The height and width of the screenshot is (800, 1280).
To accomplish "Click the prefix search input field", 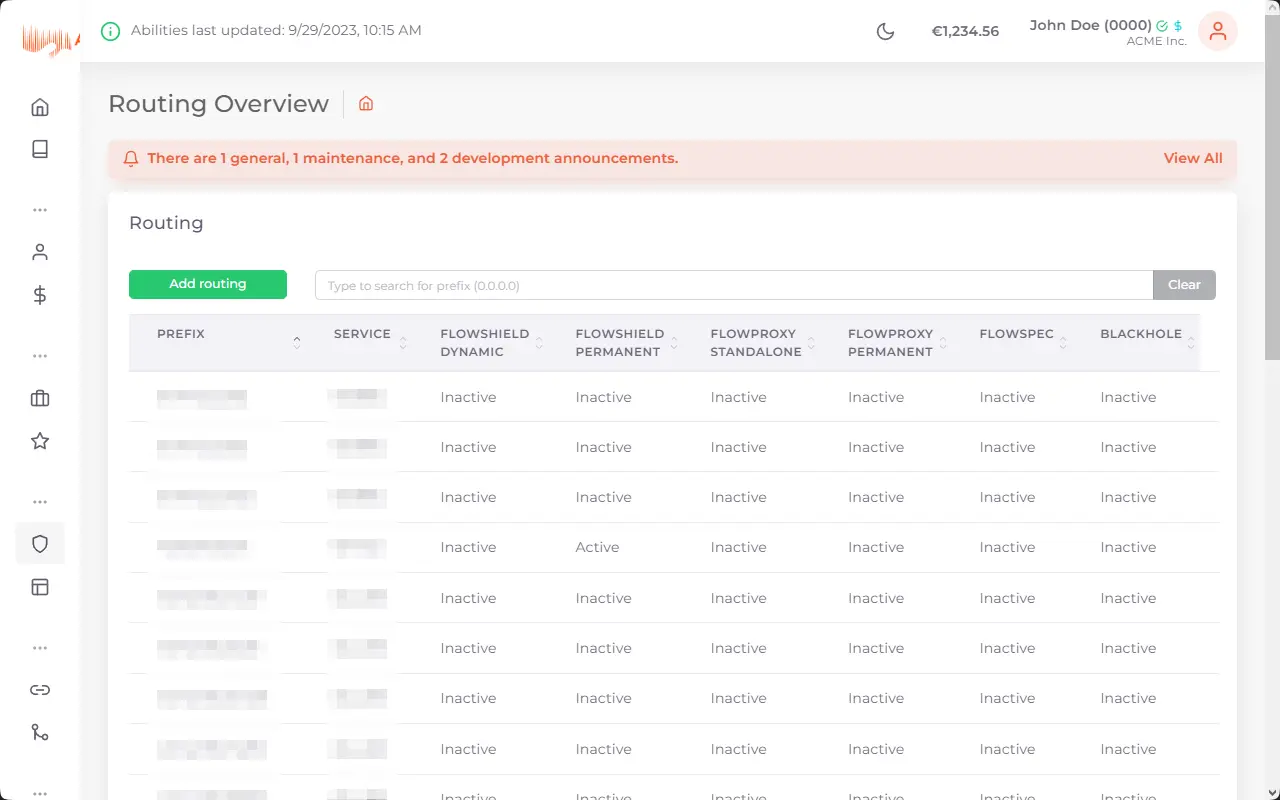I will coord(734,285).
